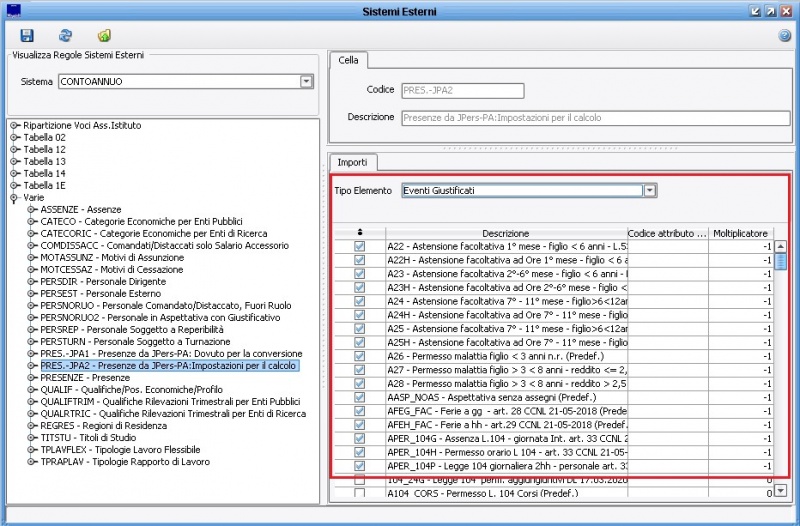Click the application icon in title bar
This screenshot has height=526, width=800.
pyautogui.click(x=14, y=10)
